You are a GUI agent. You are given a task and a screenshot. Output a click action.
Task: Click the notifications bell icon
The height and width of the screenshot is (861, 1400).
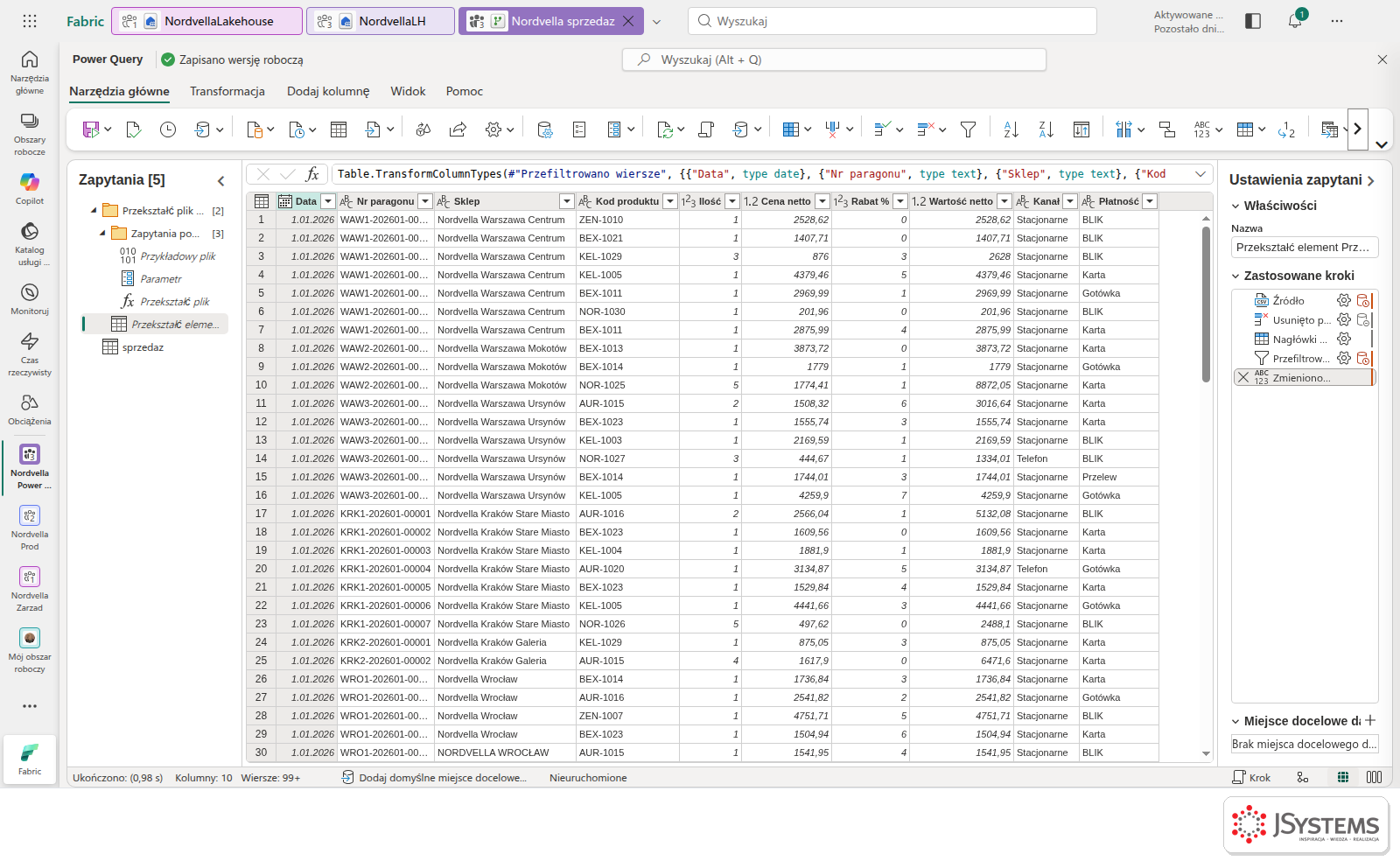click(x=1295, y=21)
